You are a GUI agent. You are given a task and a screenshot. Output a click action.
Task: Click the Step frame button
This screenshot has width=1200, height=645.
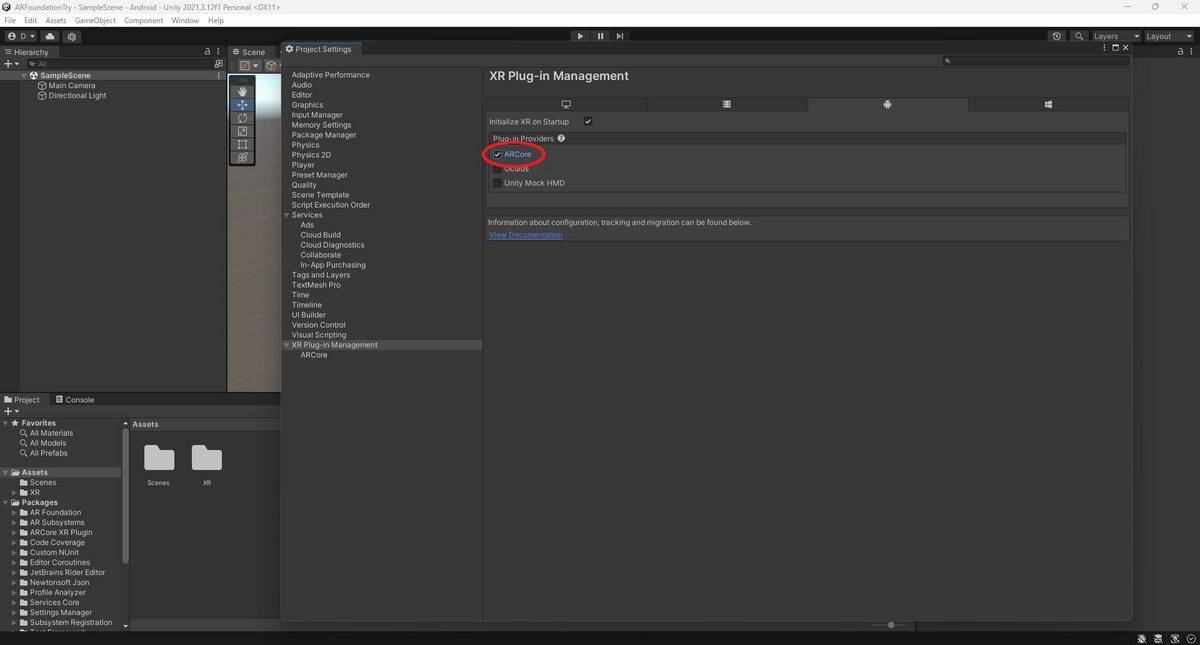click(620, 36)
